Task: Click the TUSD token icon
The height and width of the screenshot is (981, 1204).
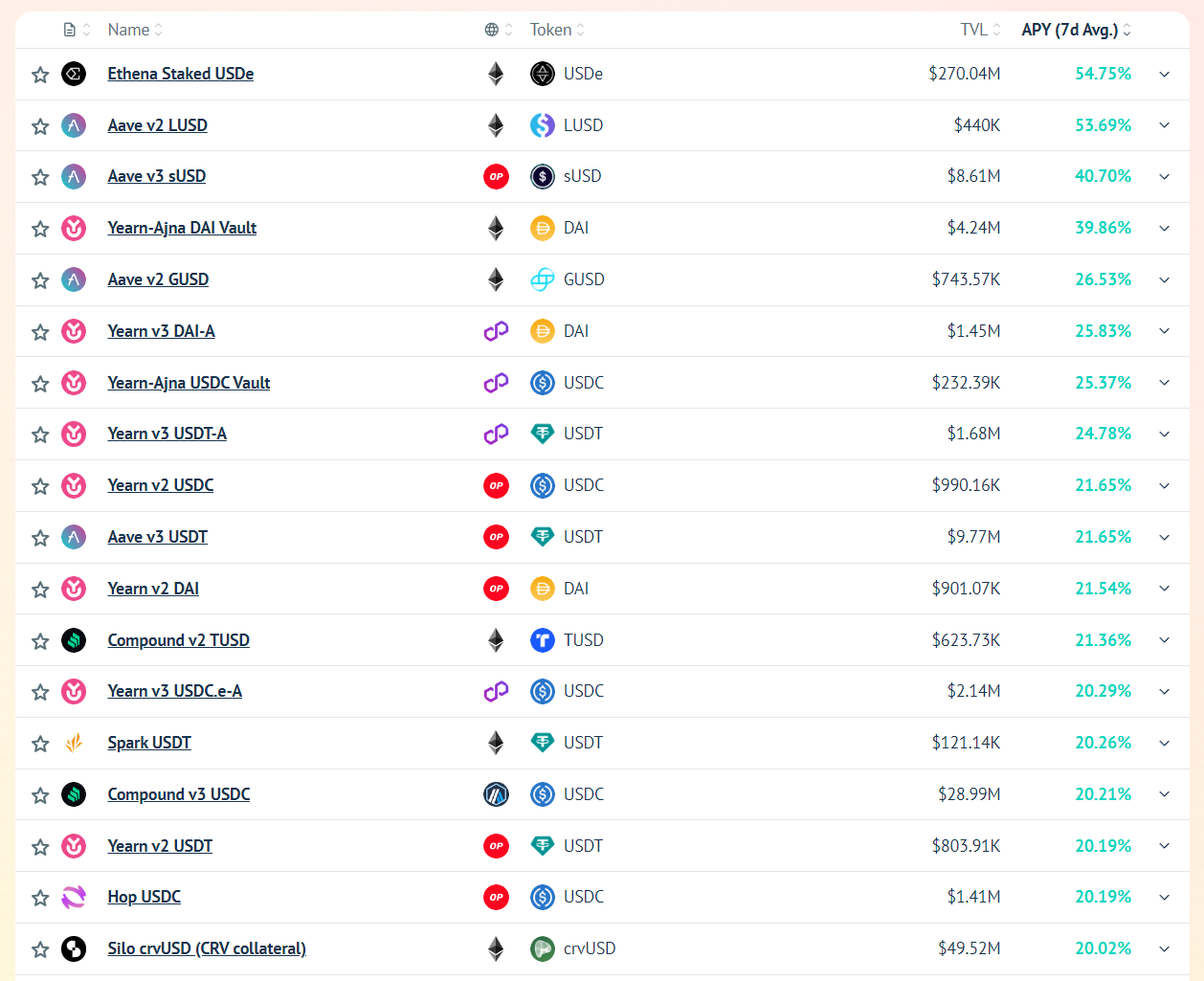Action: (x=543, y=640)
